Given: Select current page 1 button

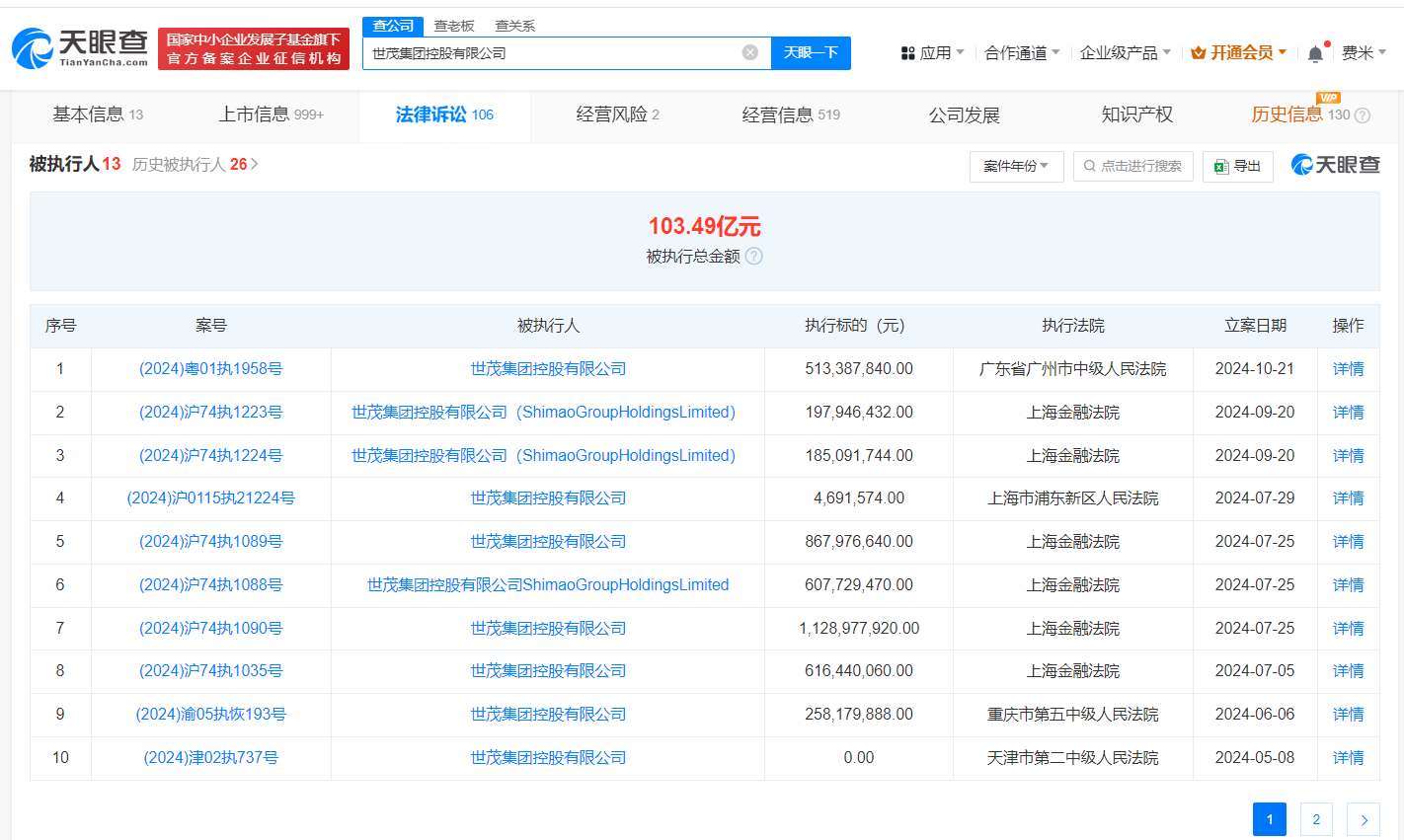Looking at the screenshot, I should (x=1270, y=819).
